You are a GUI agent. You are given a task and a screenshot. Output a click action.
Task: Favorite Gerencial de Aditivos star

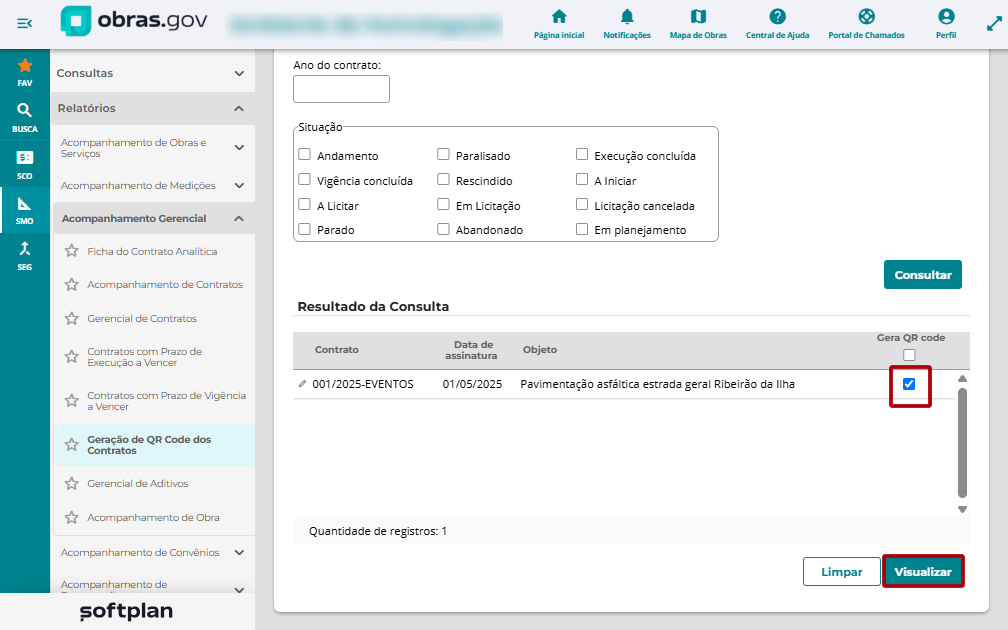click(71, 483)
